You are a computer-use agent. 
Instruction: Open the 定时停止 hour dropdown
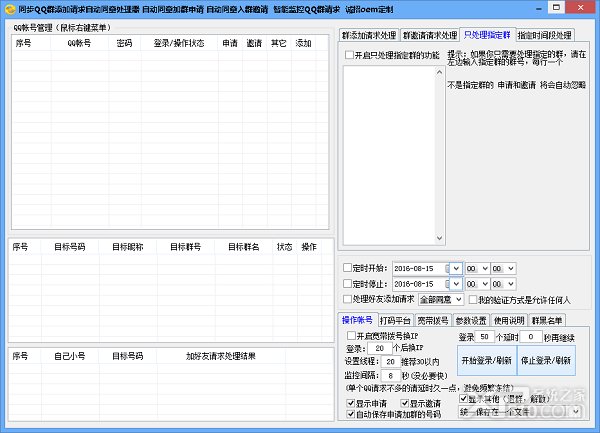tap(485, 284)
